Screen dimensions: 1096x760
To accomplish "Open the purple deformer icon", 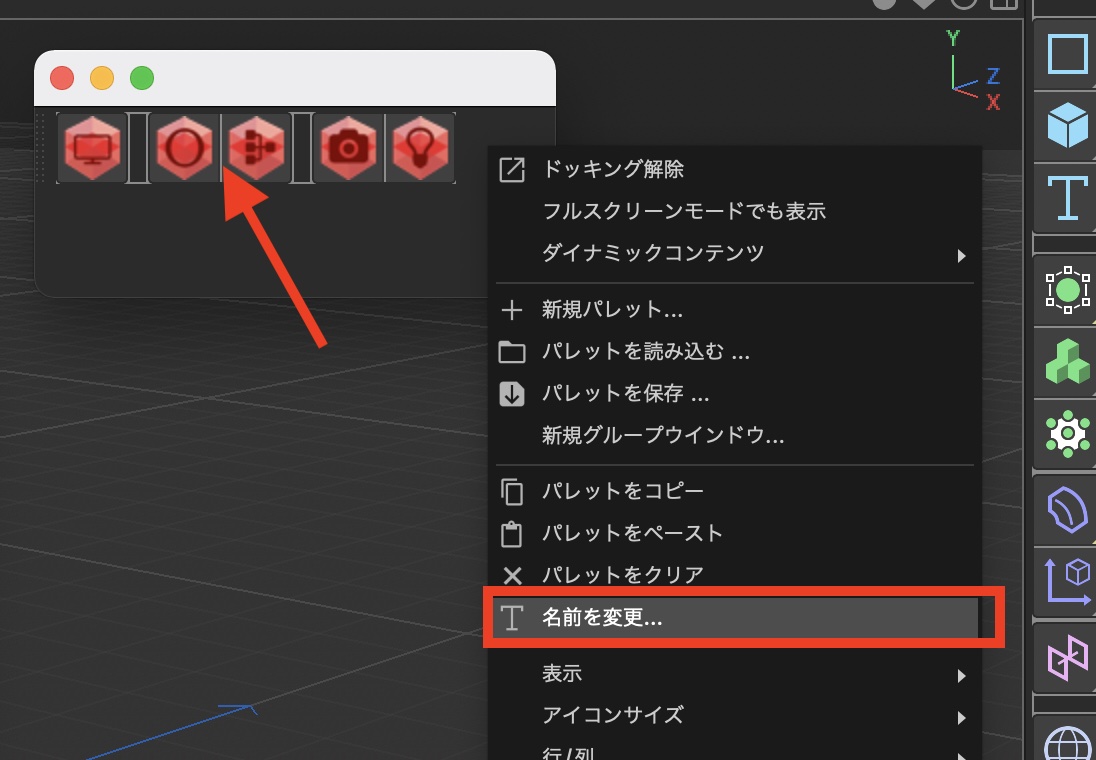I will [x=1067, y=508].
